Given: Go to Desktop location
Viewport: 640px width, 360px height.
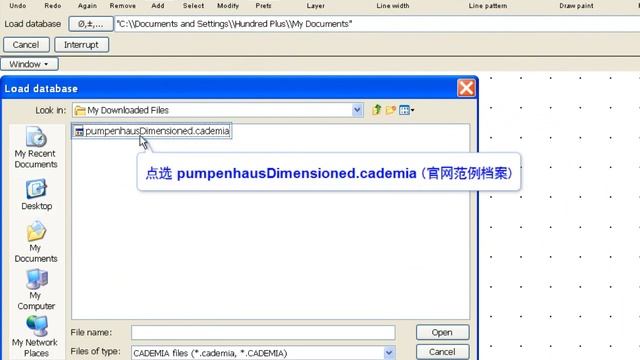Looking at the screenshot, I should point(36,195).
